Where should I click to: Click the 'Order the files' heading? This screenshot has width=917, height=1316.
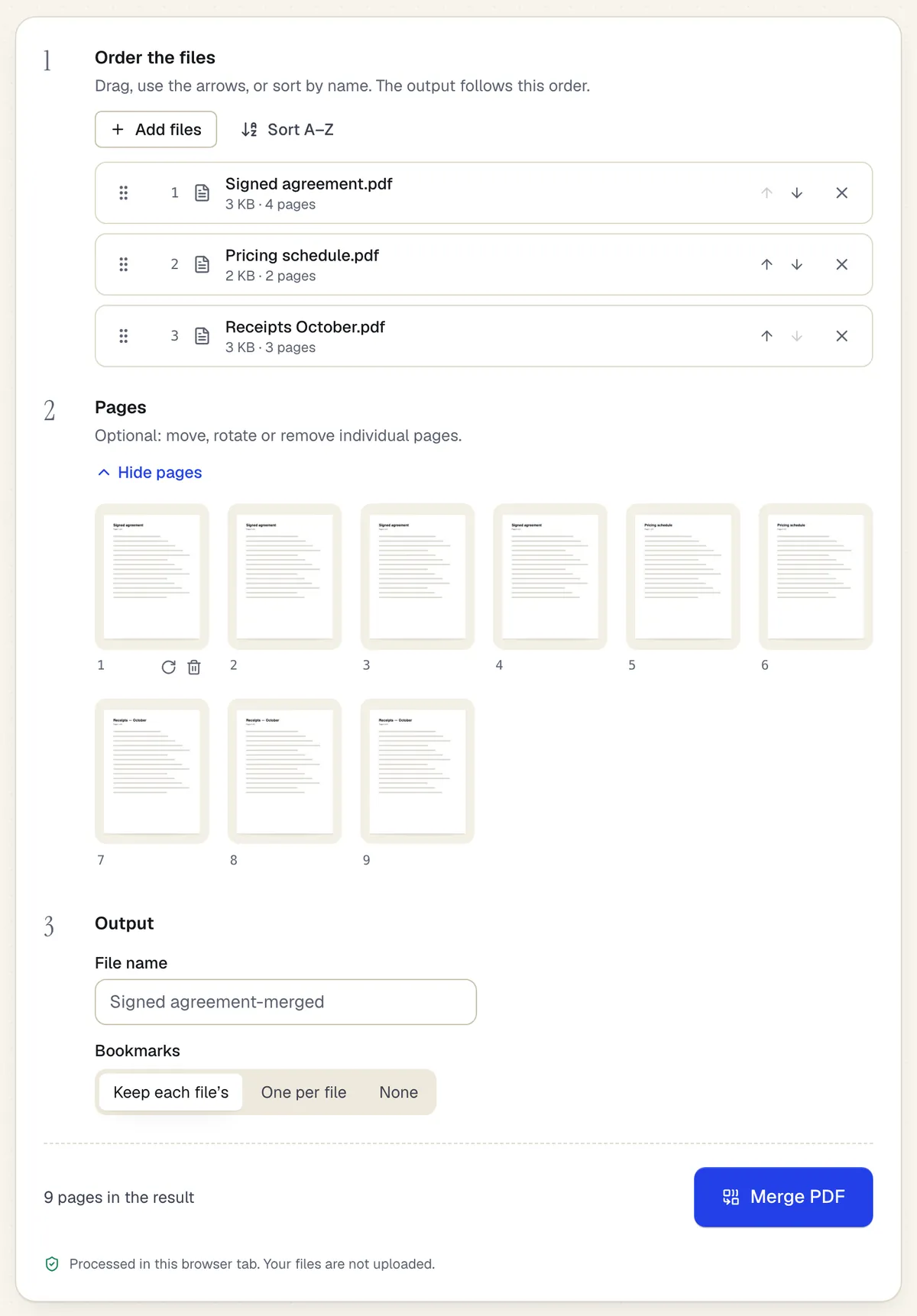155,58
